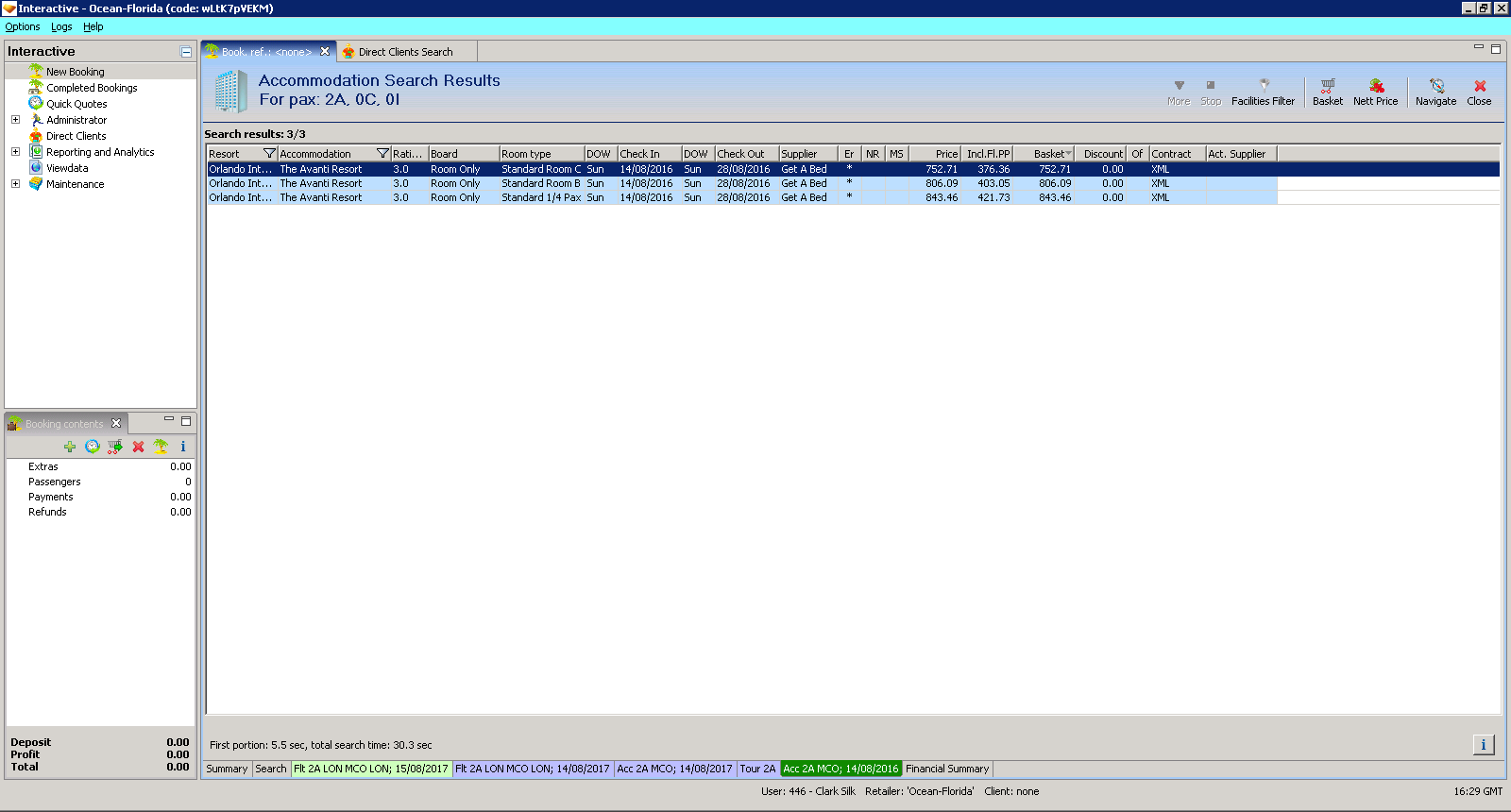Open the Acc 2A MCO 14/08/2016 tab
The height and width of the screenshot is (812, 1511).
point(840,769)
